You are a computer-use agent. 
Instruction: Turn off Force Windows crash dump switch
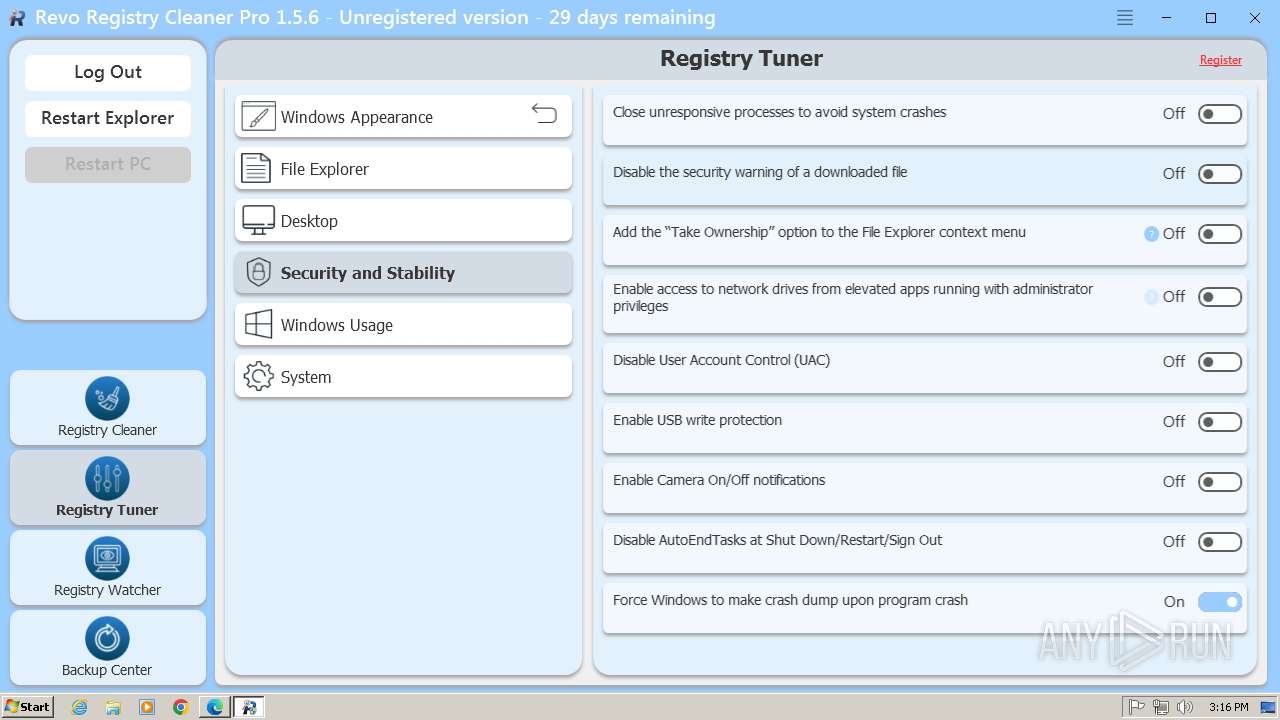click(1220, 602)
